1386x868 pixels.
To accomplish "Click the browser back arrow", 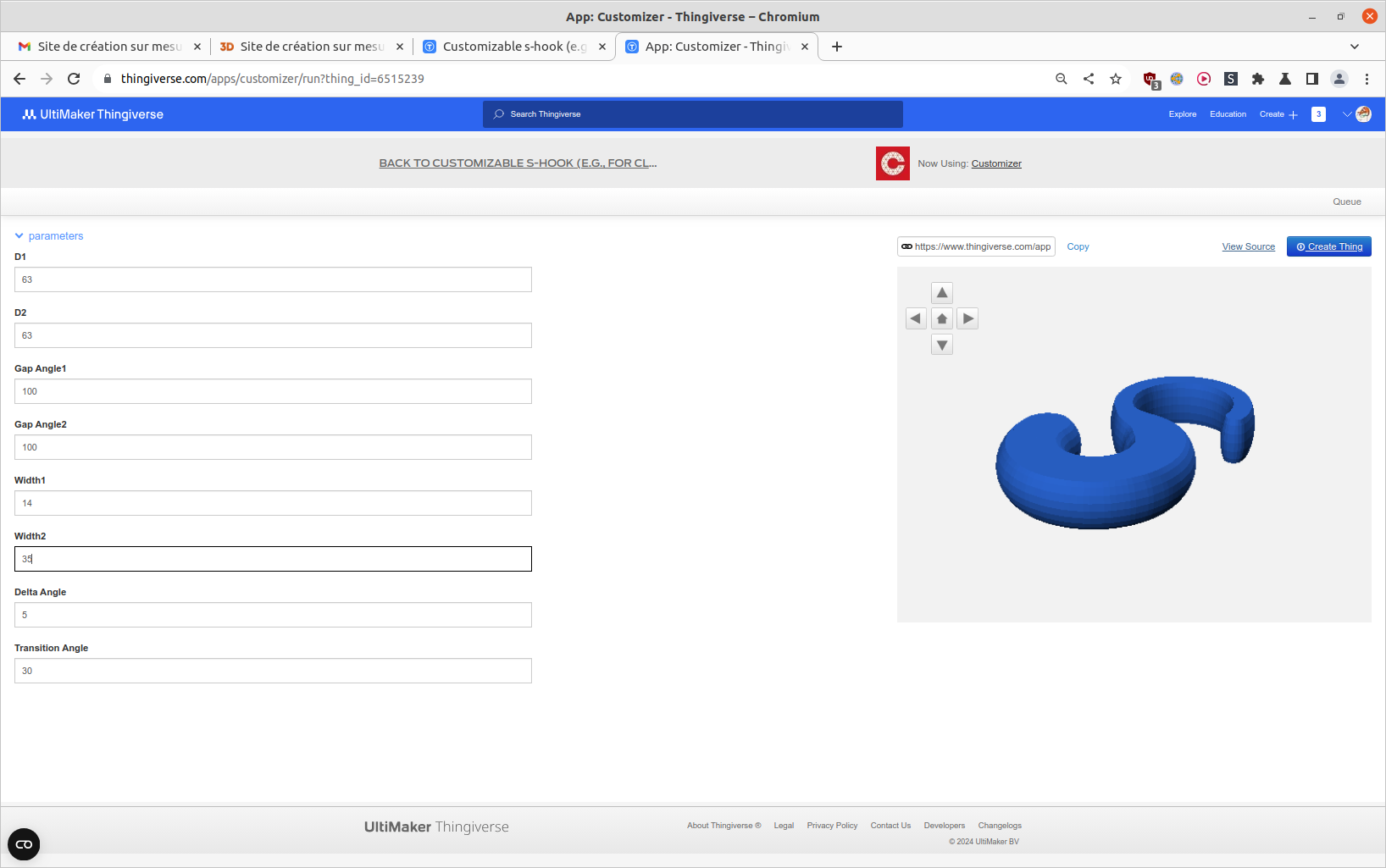I will (x=19, y=79).
